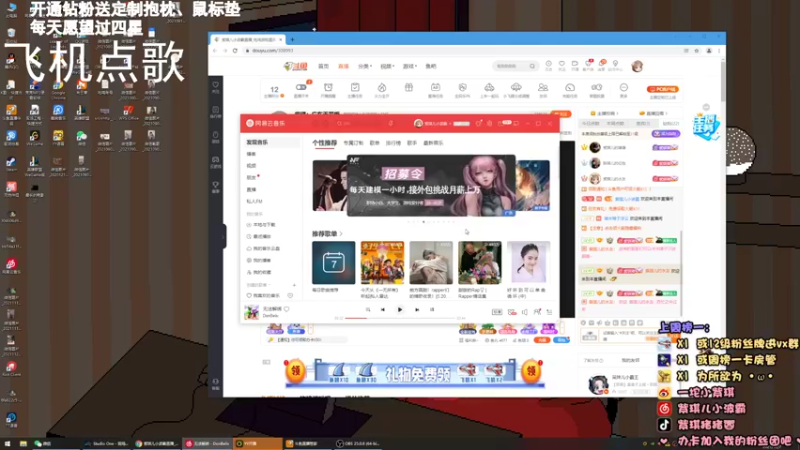Screen dimensions: 800x450
Task: Open the playlist queue icon in player
Action: (x=549, y=312)
